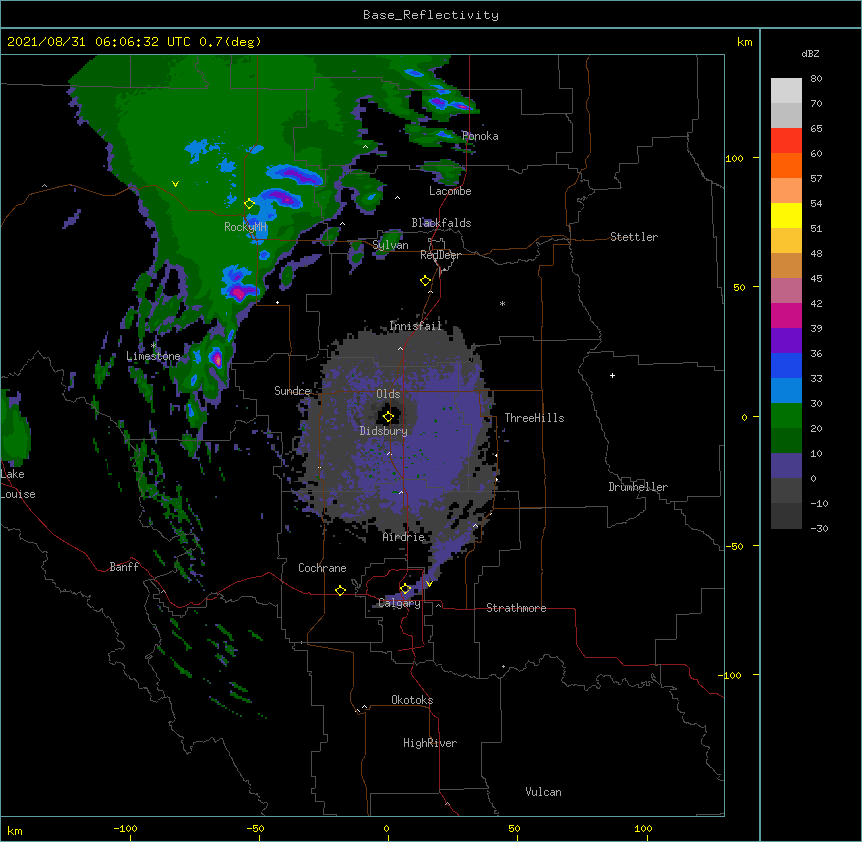The width and height of the screenshot is (862, 842).
Task: Click the 100 tick on the right km axis
Action: 734,158
